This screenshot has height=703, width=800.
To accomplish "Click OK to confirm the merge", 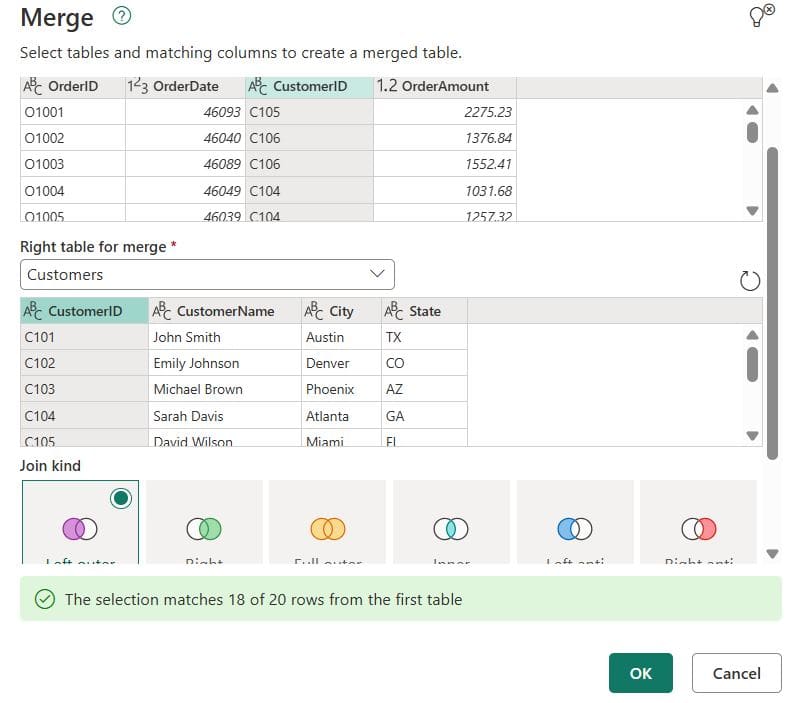I will pos(641,673).
